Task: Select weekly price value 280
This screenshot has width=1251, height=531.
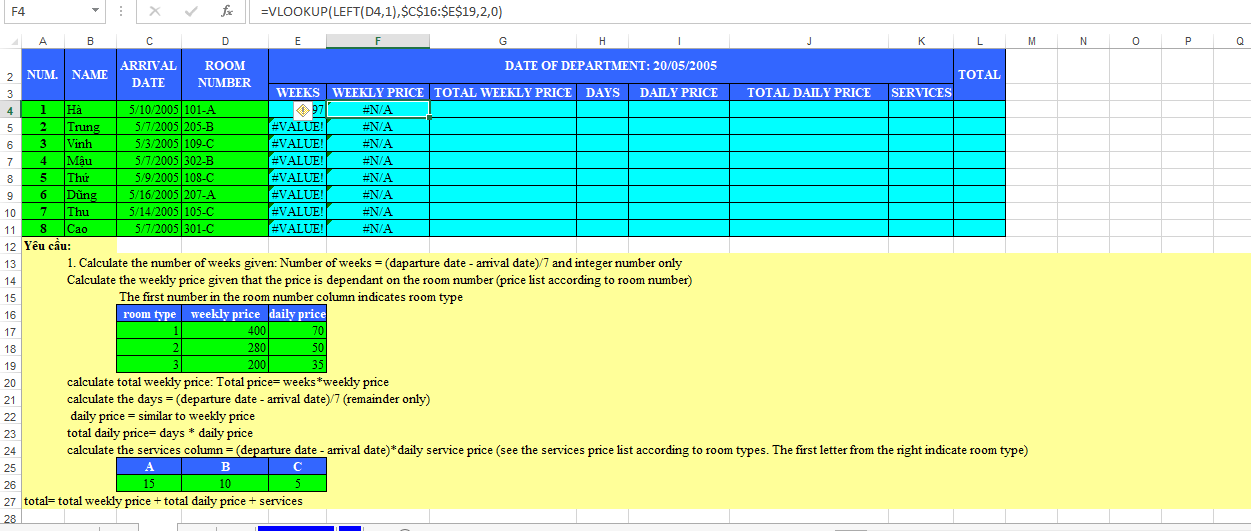Action: click(x=225, y=348)
